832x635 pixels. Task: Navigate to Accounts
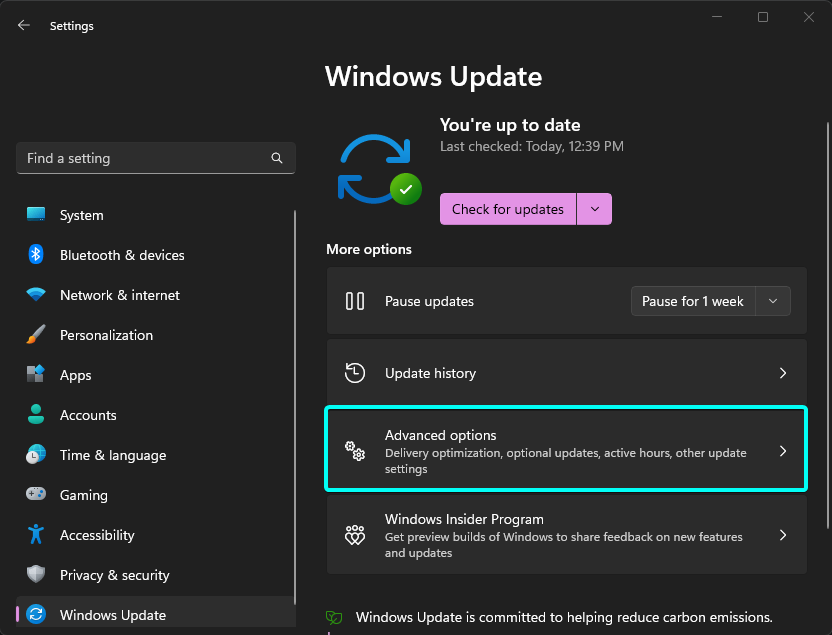point(155,415)
